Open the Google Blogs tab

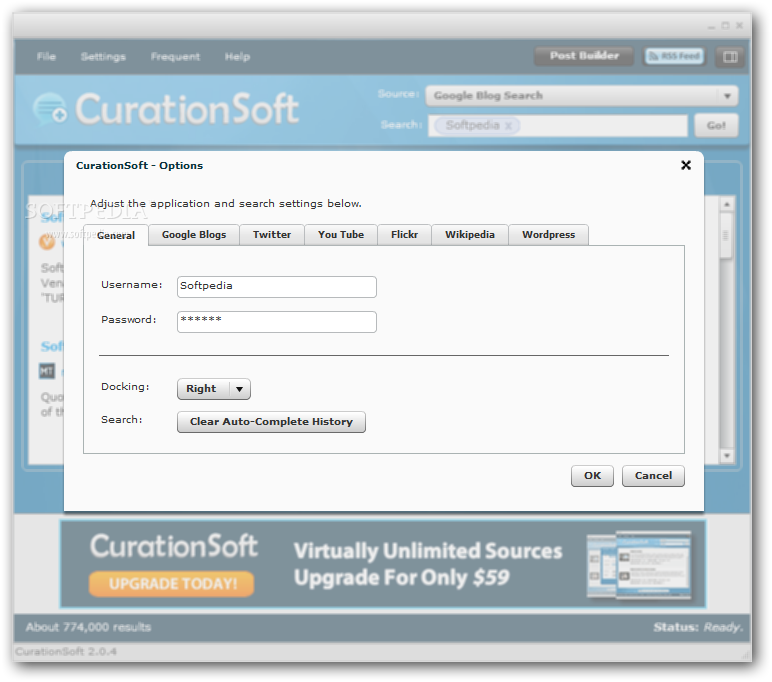coord(194,234)
